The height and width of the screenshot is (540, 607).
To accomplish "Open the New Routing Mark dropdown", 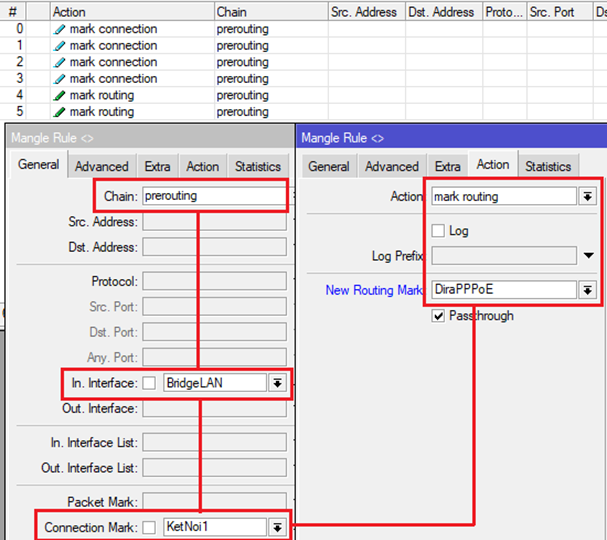I will [587, 290].
